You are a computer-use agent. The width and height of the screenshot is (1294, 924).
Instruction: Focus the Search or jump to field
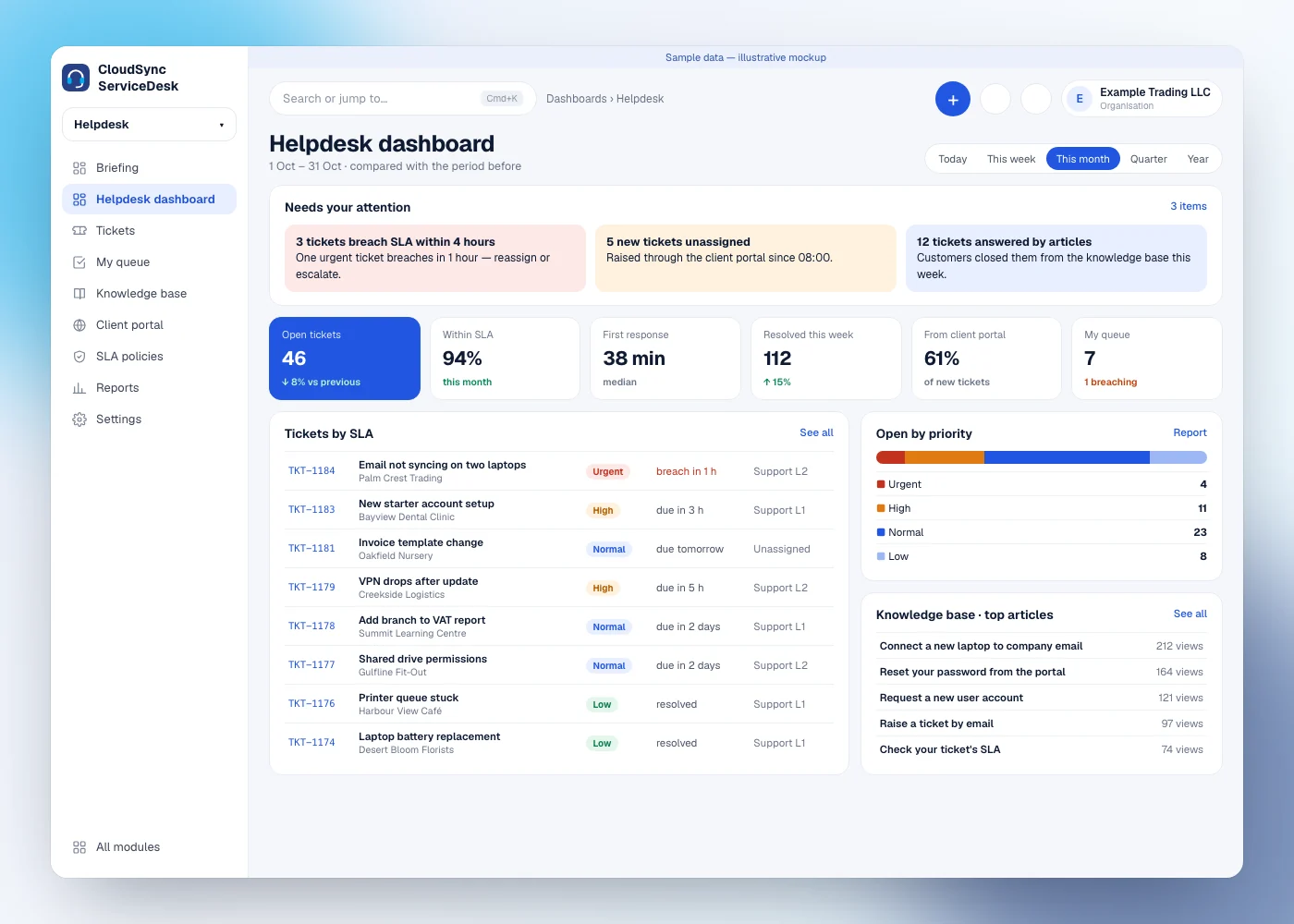[402, 99]
